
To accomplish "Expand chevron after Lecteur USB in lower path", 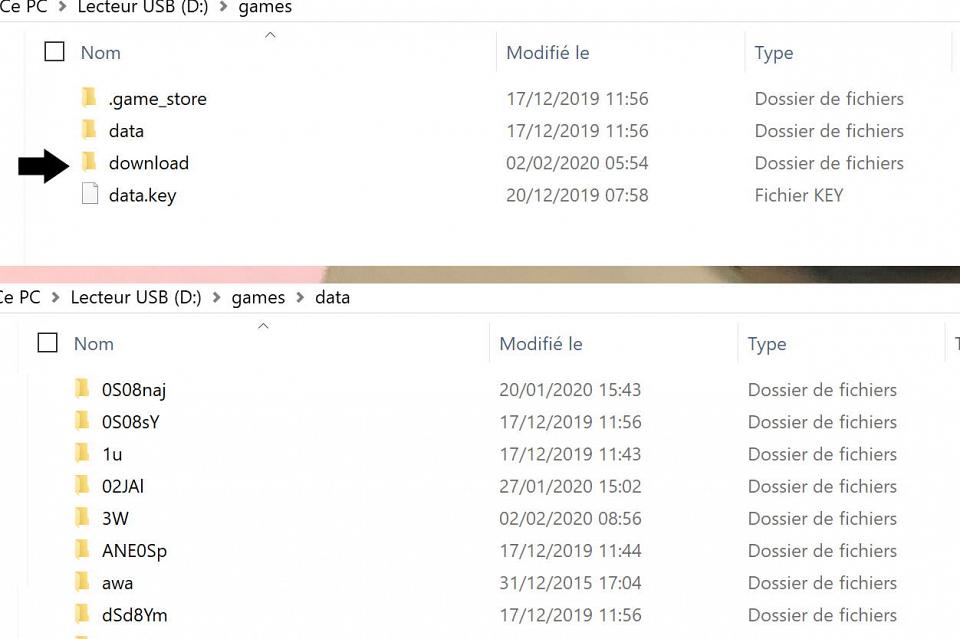I will (216, 297).
